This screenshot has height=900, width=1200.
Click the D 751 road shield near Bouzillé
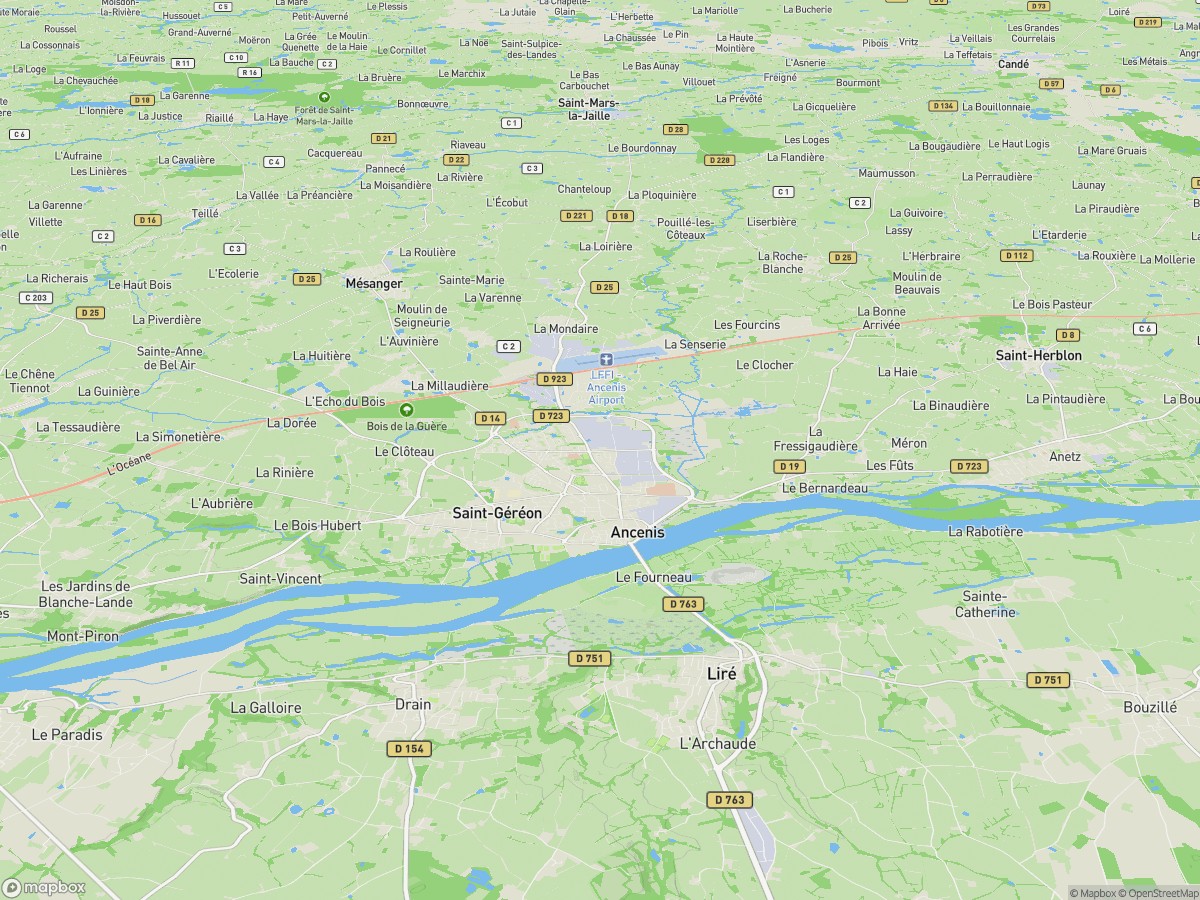point(1047,680)
